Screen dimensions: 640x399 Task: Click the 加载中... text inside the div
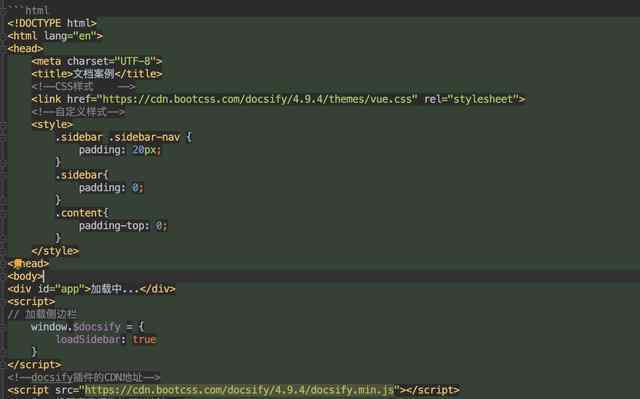[x=115, y=289]
